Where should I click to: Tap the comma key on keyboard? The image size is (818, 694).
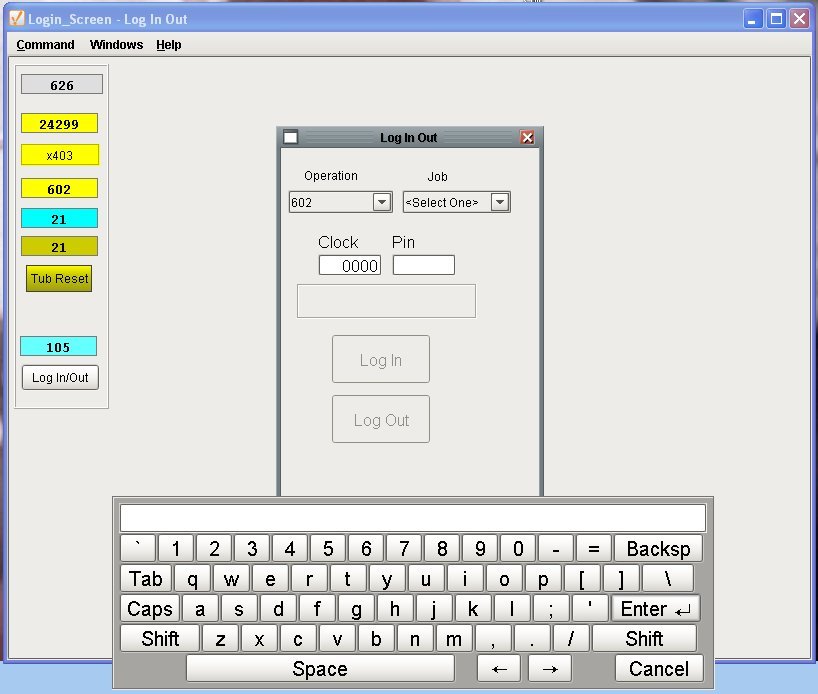[492, 639]
